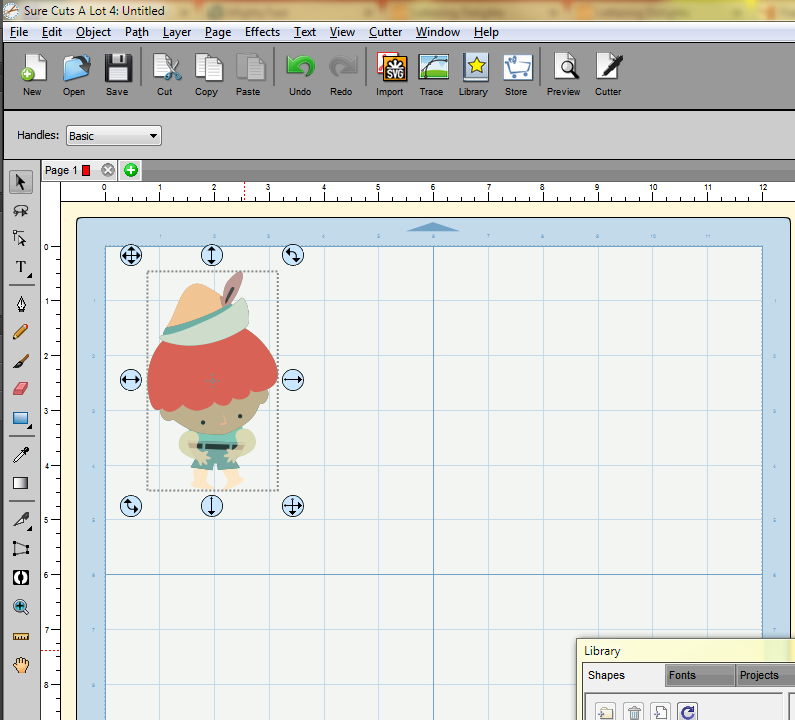The width and height of the screenshot is (795, 720).
Task: Select the Eraser tool
Action: coord(21,389)
